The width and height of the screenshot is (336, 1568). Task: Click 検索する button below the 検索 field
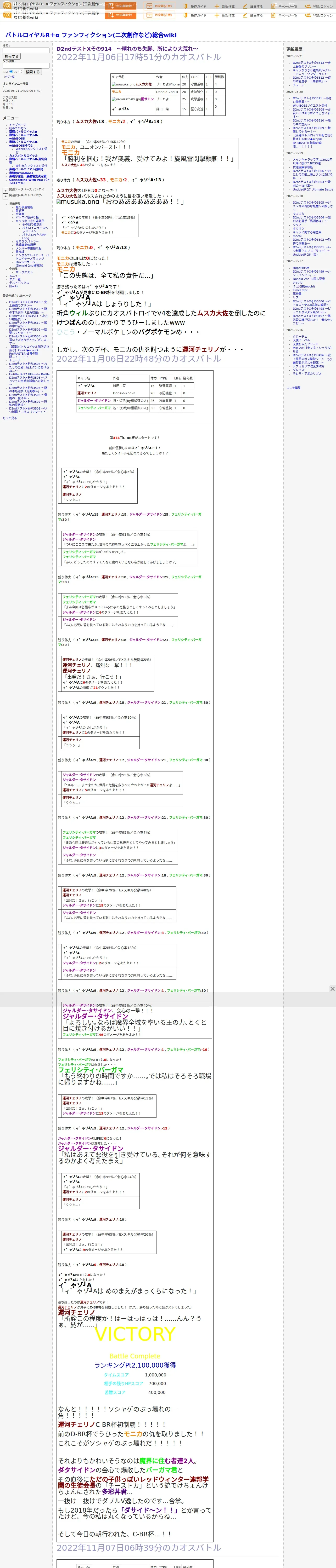pos(12,57)
